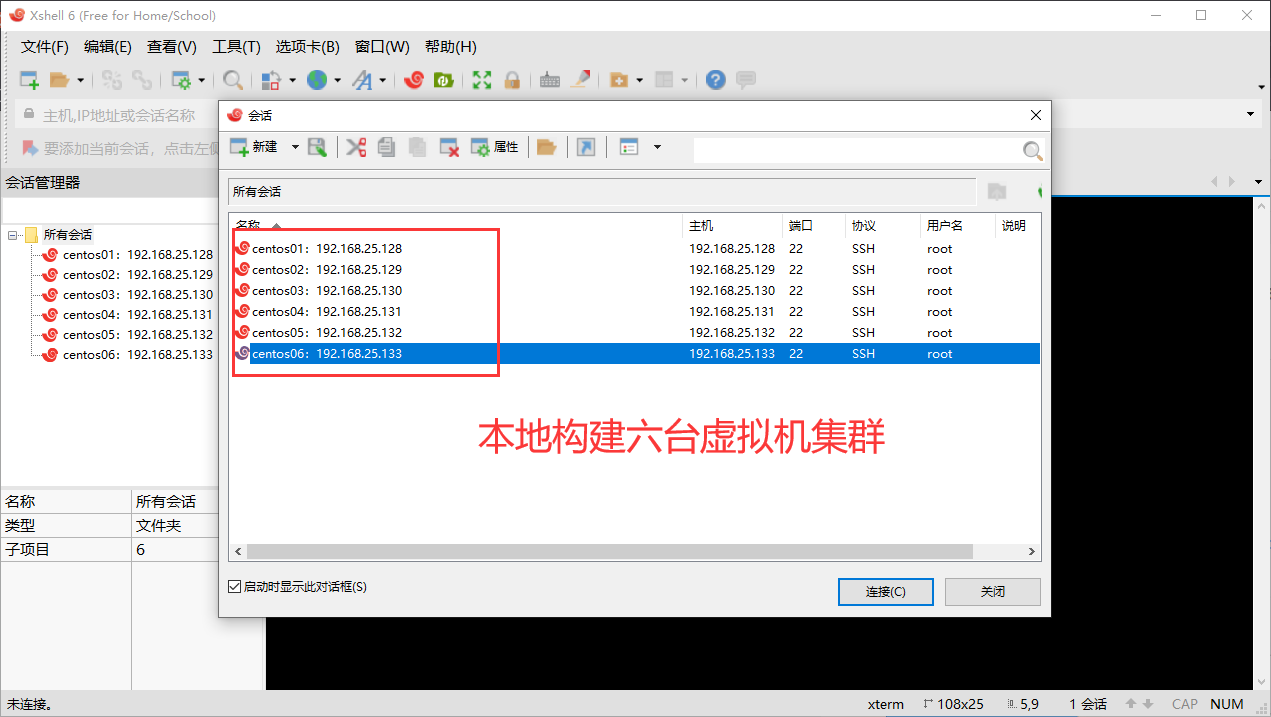Screen dimensions: 1271x717
Task: Open the 选项卡(B) menu
Action: pyautogui.click(x=308, y=47)
